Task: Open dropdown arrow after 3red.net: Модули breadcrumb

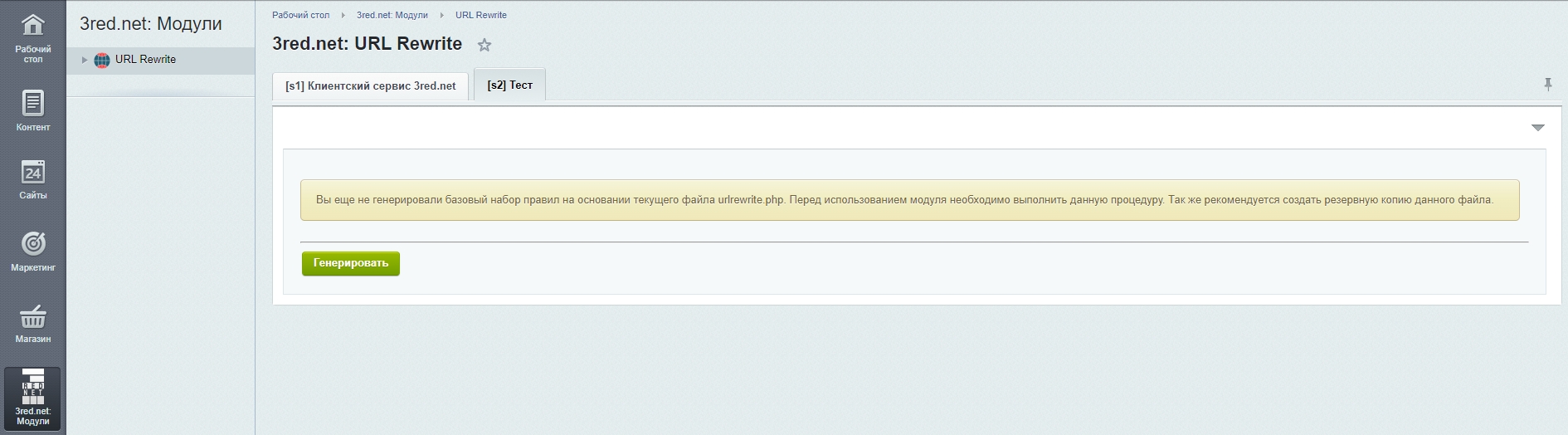Action: pyautogui.click(x=441, y=16)
